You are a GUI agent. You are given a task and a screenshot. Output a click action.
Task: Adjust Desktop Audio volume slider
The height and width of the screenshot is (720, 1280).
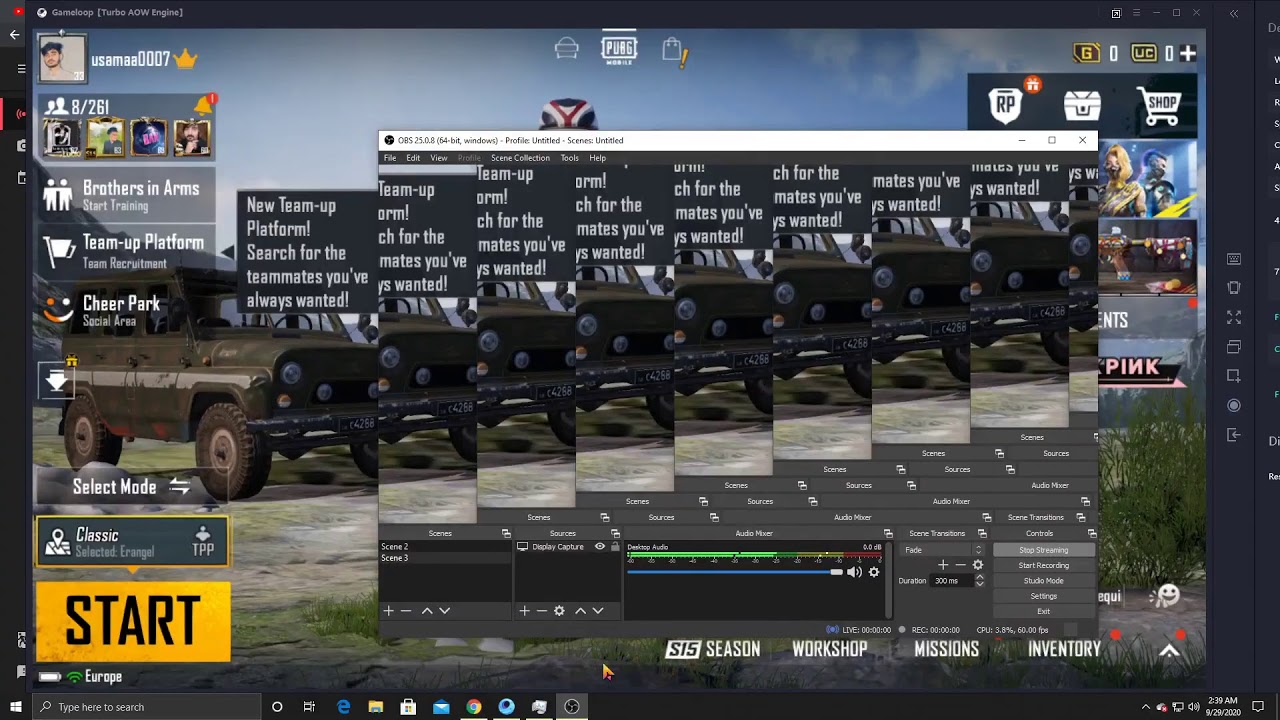click(735, 572)
